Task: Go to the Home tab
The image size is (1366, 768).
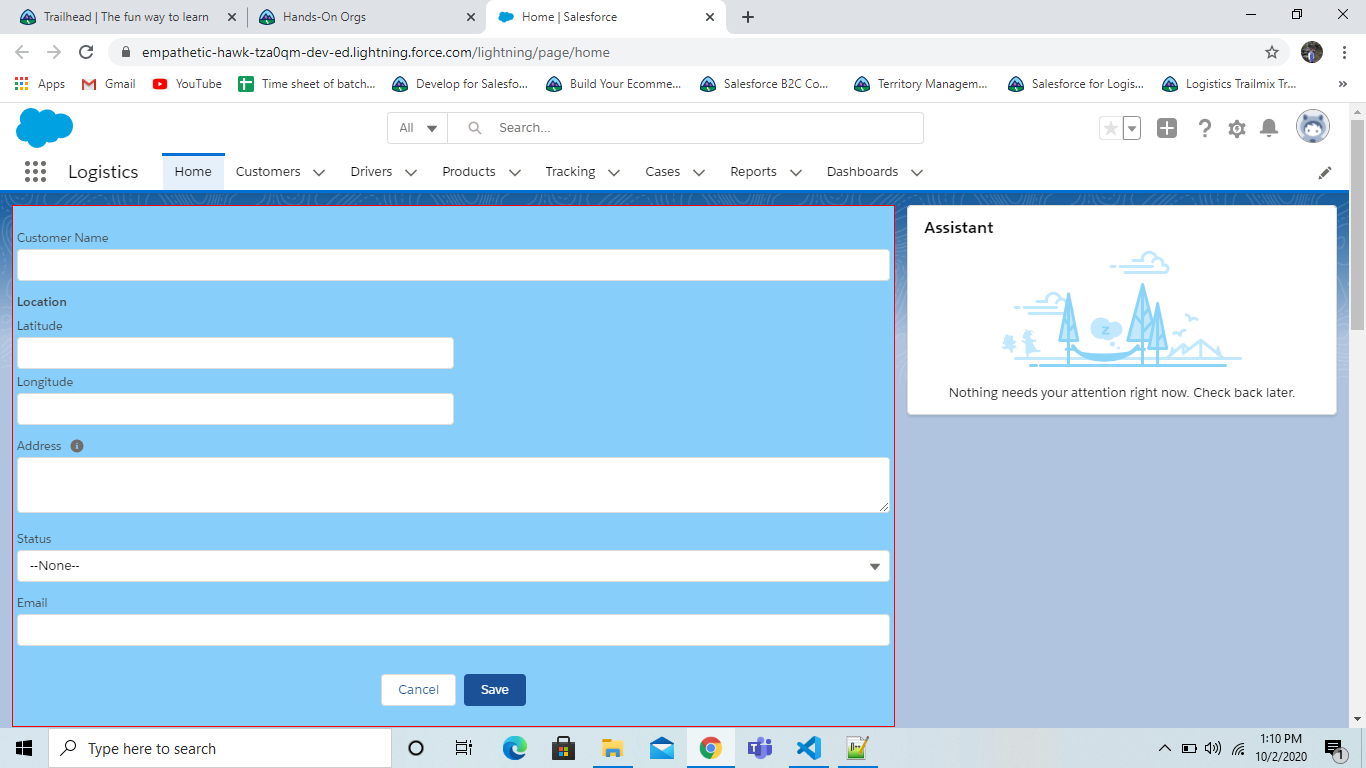Action: tap(193, 172)
